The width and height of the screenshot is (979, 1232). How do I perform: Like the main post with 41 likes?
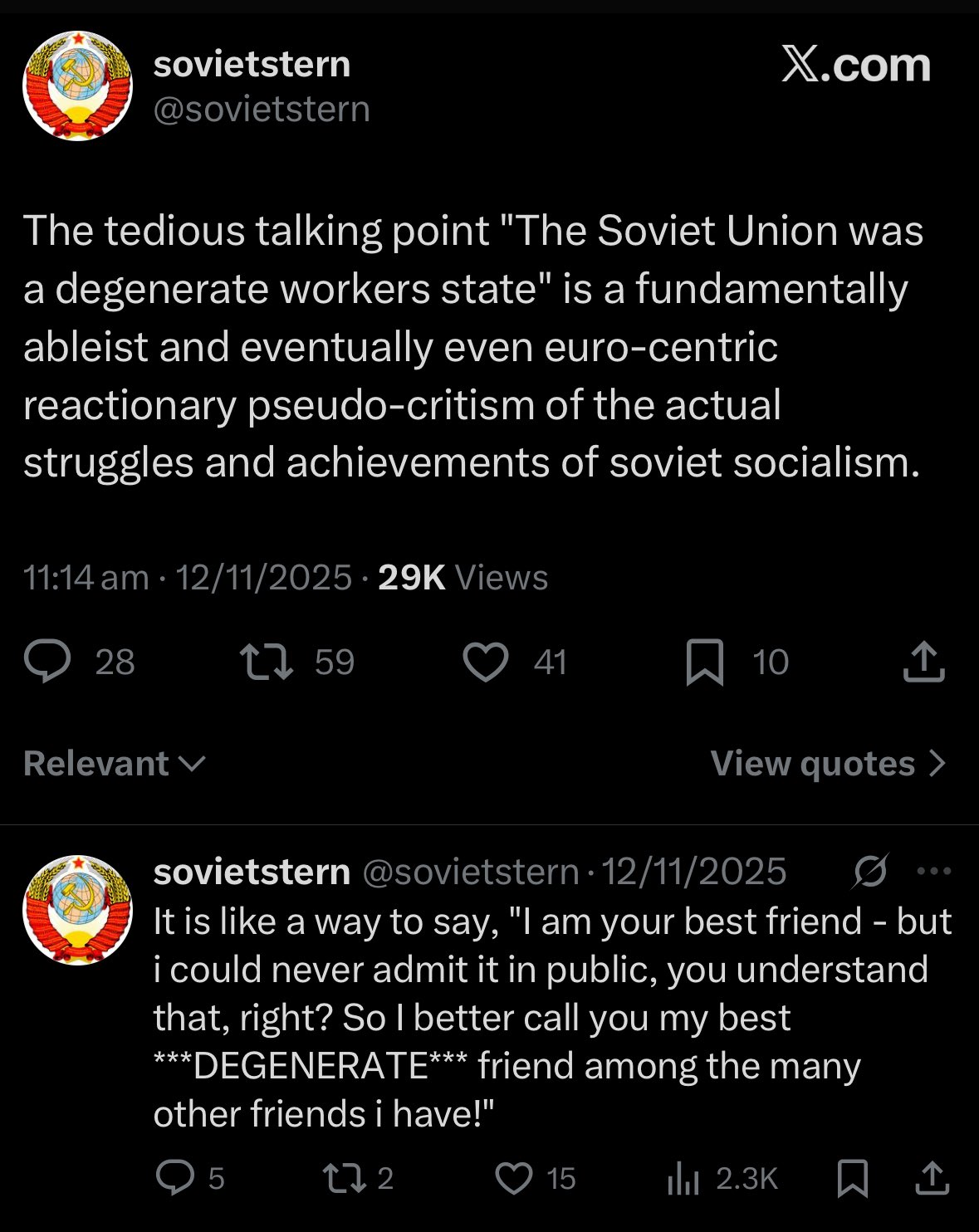click(486, 662)
